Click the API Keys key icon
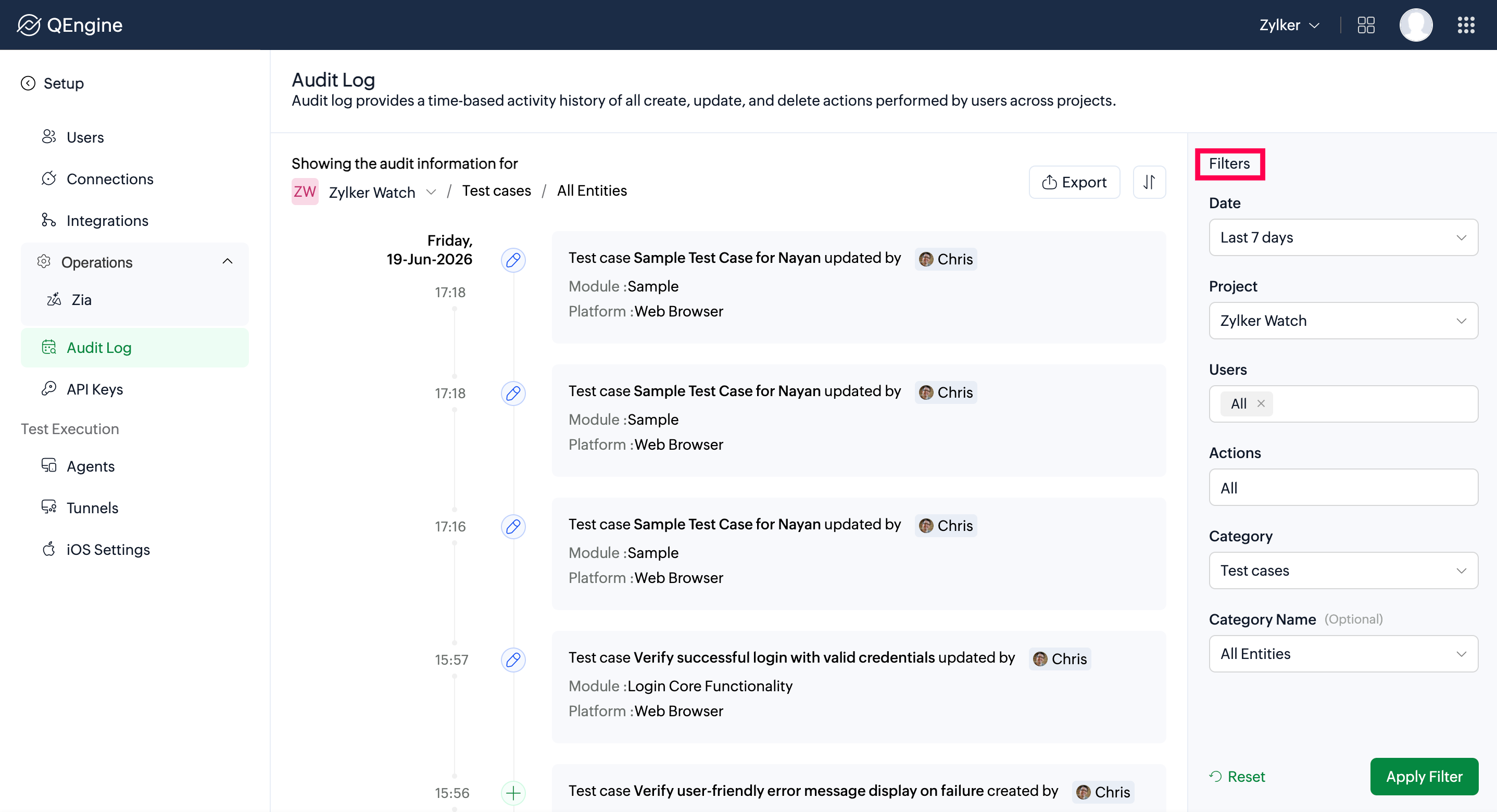Image resolution: width=1497 pixels, height=812 pixels. pyautogui.click(x=49, y=389)
